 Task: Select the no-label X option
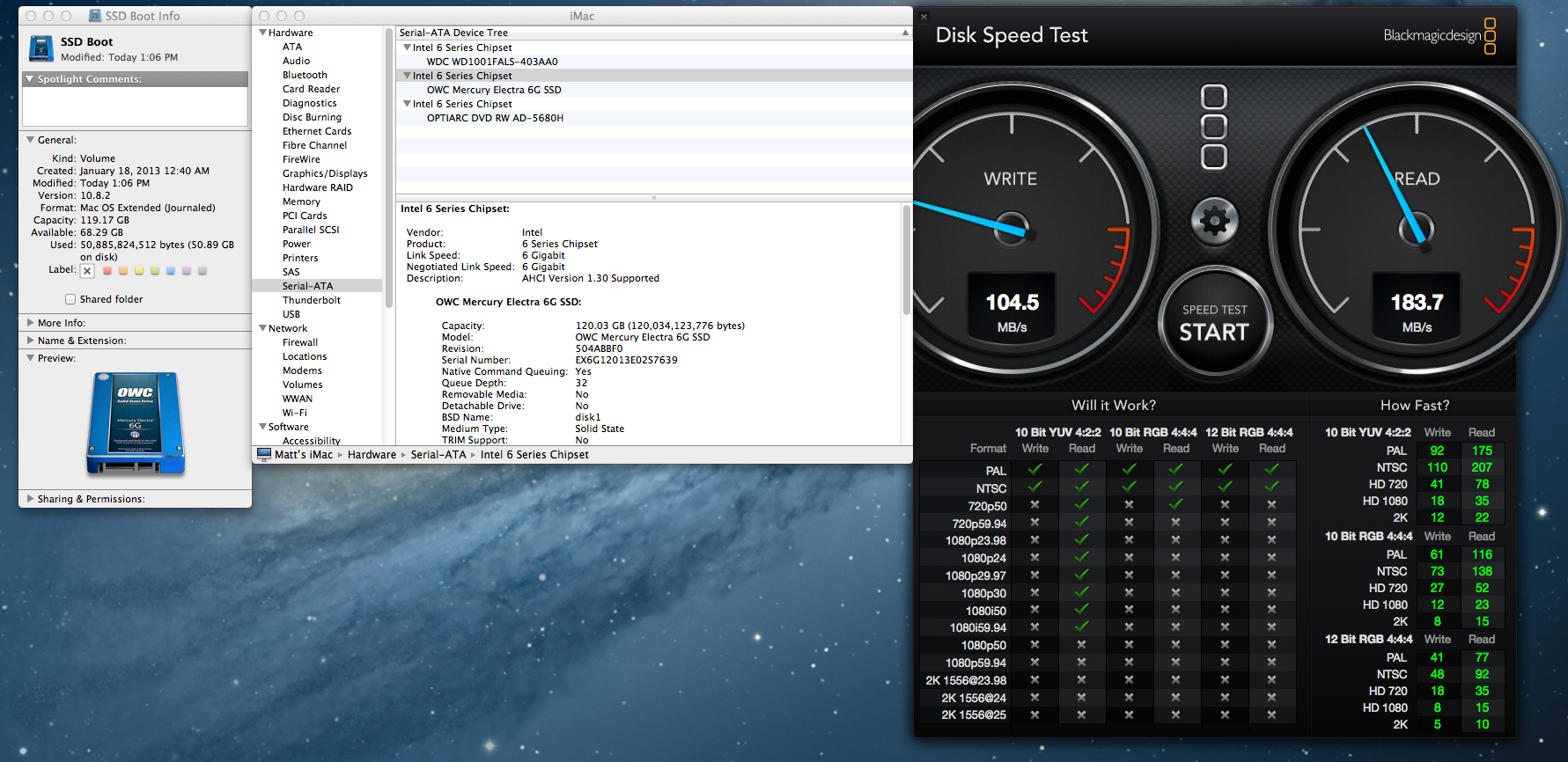coord(87,271)
